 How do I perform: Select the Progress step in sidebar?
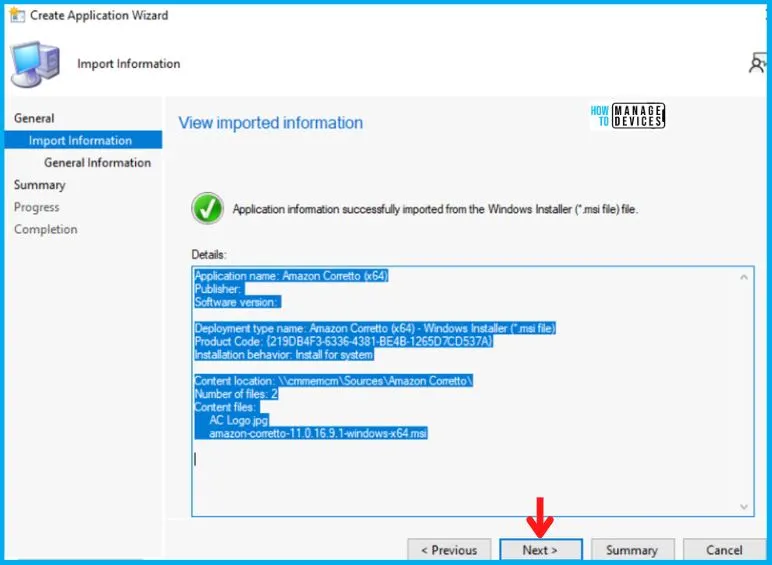36,207
